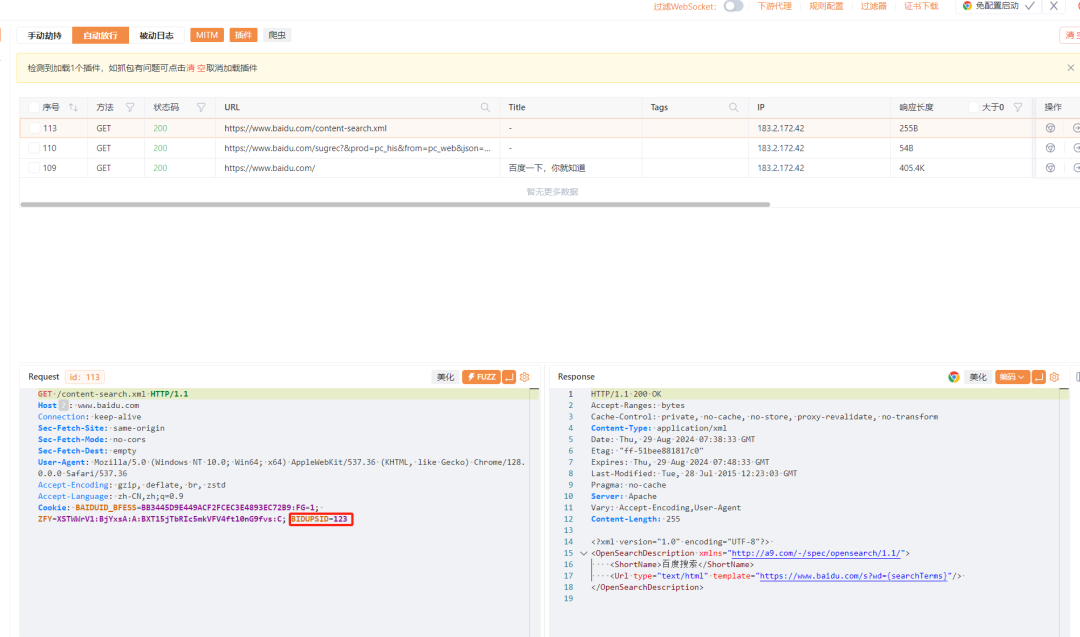Click the FUZZ button
1080x637 pixels.
(481, 377)
